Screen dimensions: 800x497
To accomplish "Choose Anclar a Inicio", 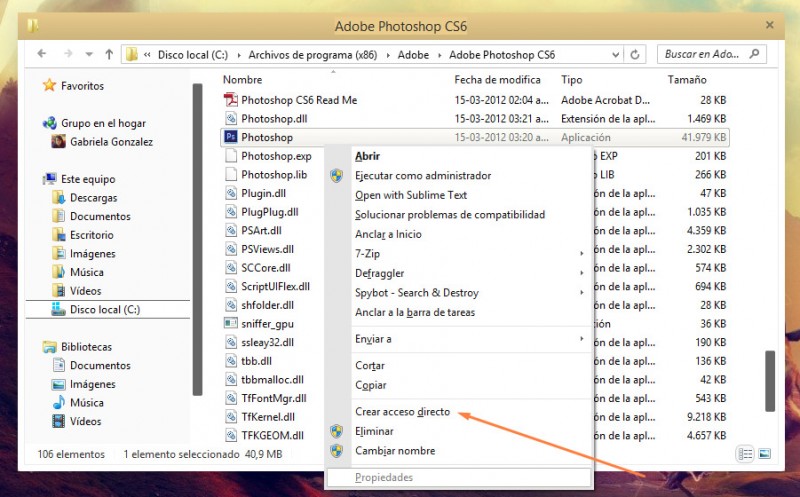I will click(388, 234).
